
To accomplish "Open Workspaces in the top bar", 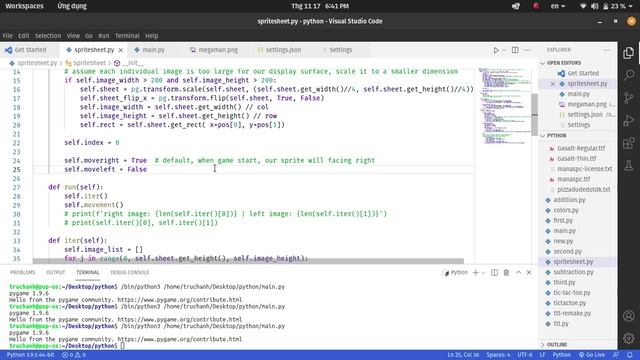I will coord(24,6).
